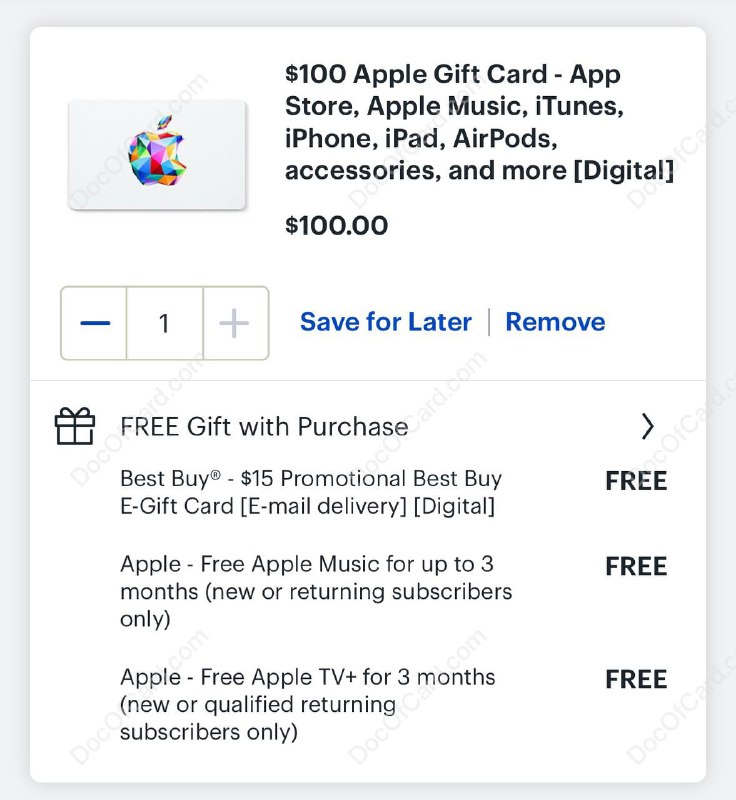This screenshot has height=800, width=736.
Task: Click the divider separating cart item and gifts
Action: pos(368,377)
